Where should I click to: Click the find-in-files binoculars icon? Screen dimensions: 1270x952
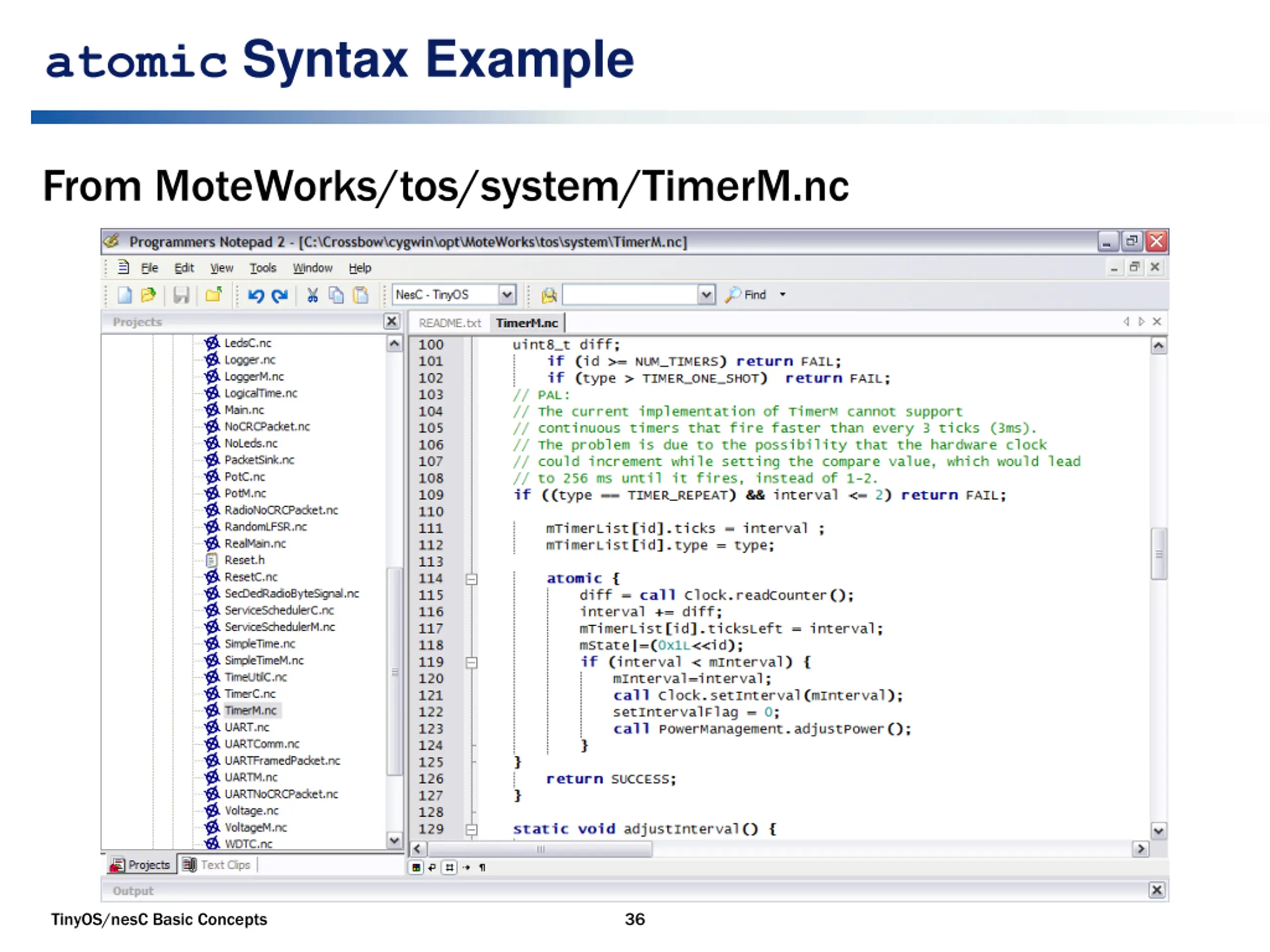click(x=550, y=295)
